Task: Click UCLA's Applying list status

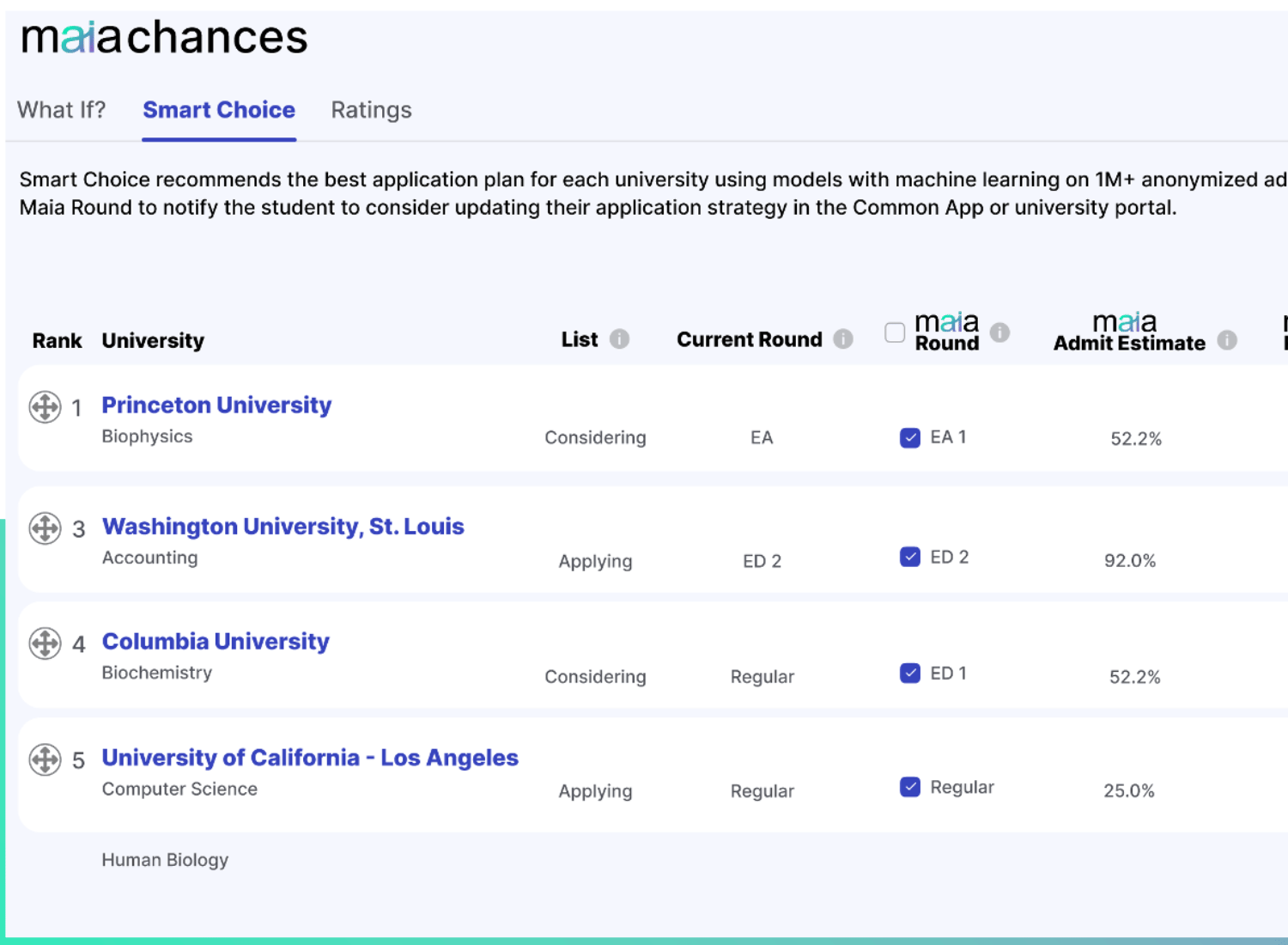Action: pyautogui.click(x=595, y=791)
